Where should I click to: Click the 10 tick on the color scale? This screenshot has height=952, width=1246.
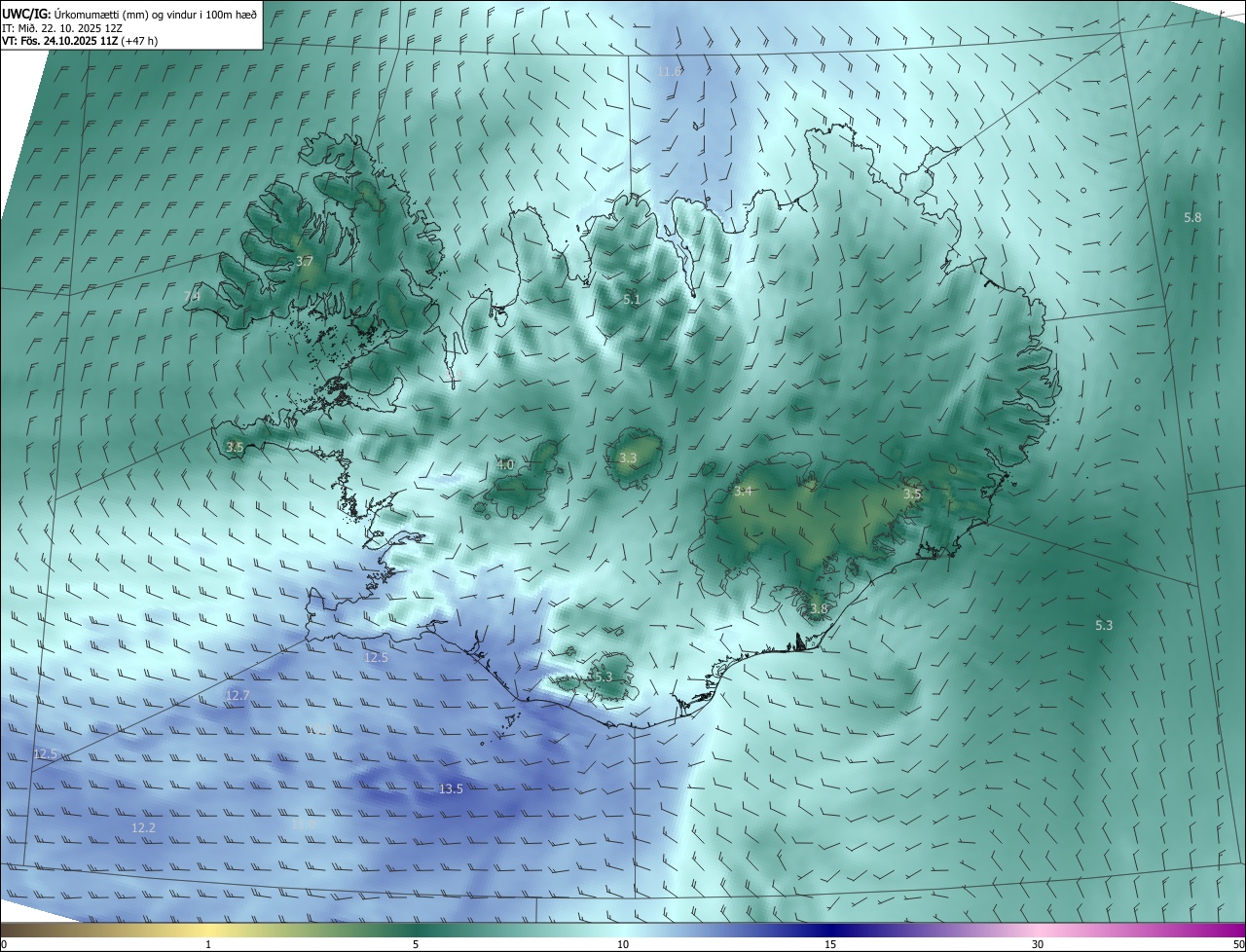(x=623, y=945)
